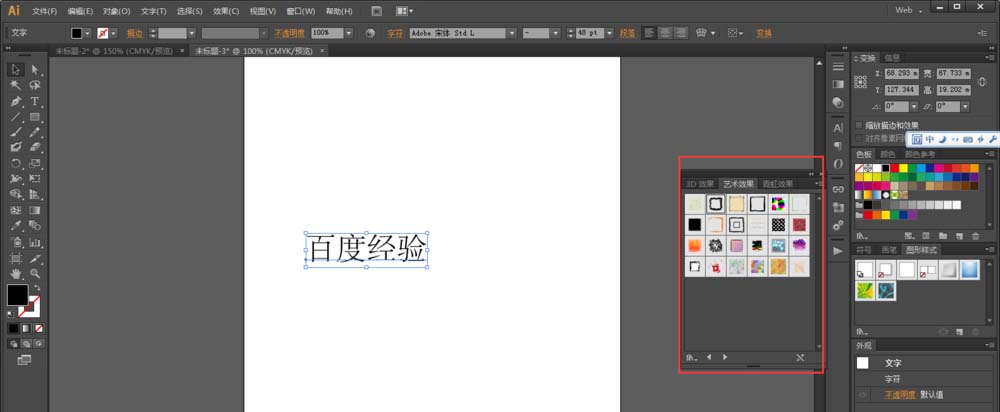The height and width of the screenshot is (412, 1000).
Task: Expand stroke weight dropdown
Action: (x=192, y=33)
